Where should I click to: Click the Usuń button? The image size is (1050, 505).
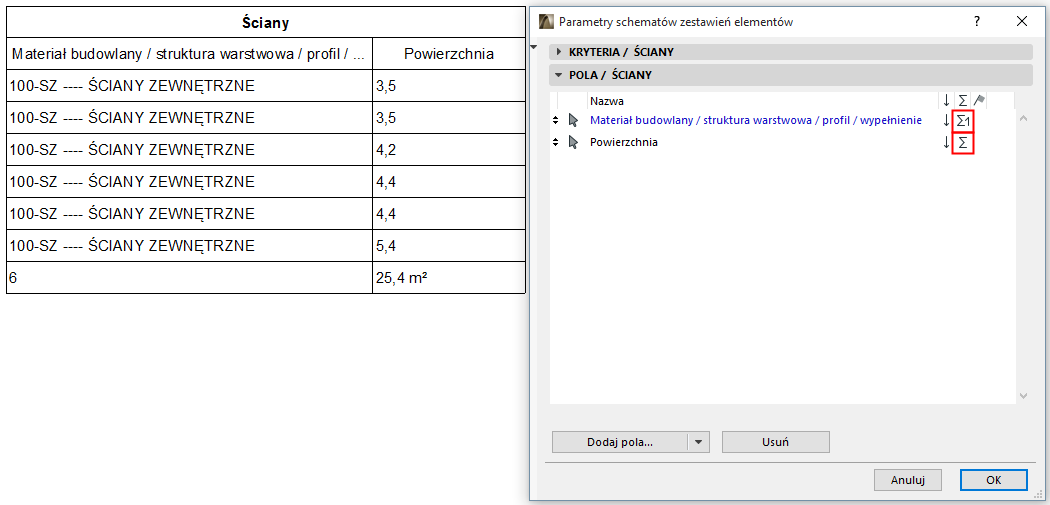(x=775, y=442)
